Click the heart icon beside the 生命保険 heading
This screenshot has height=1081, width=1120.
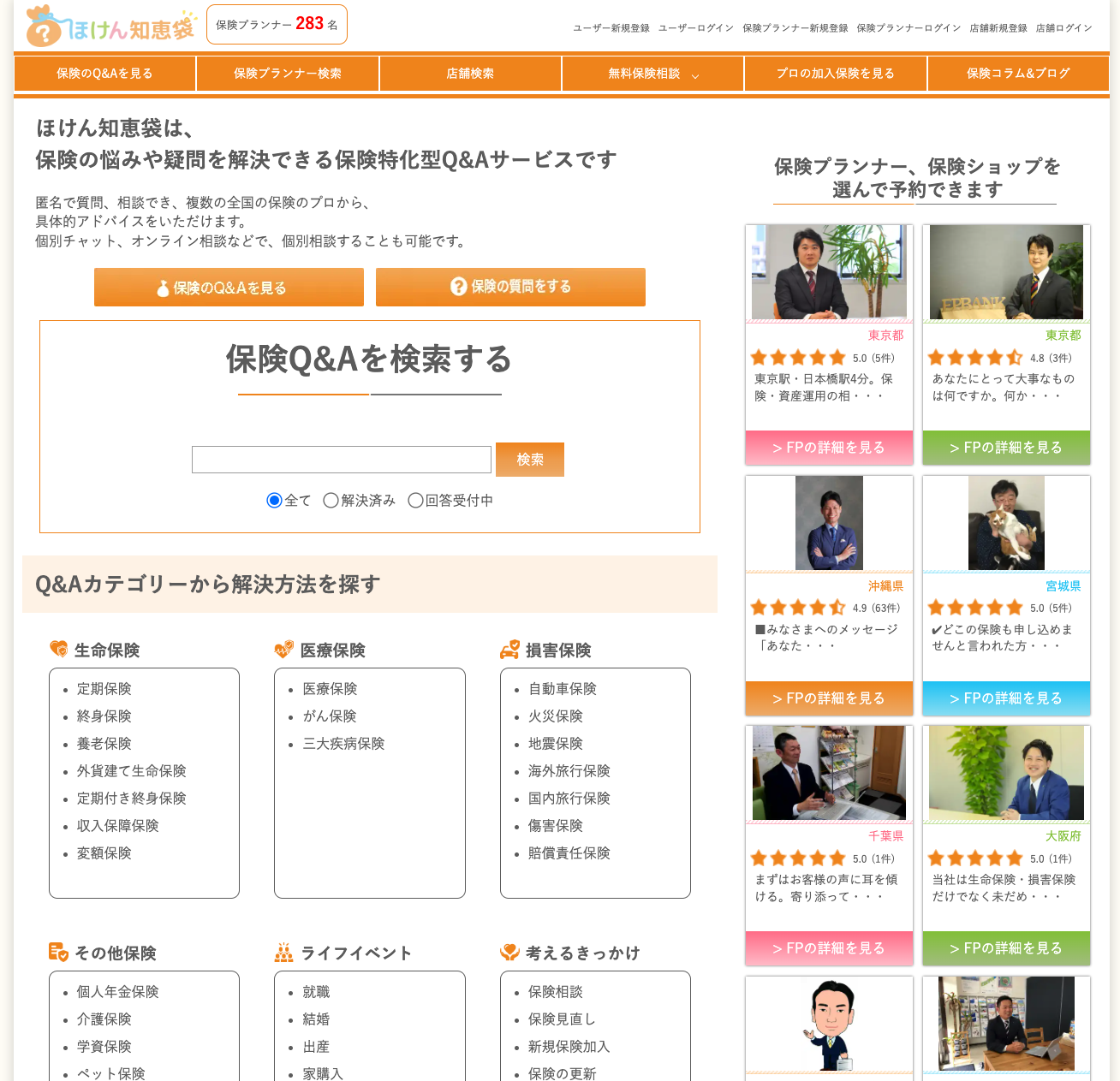pyautogui.click(x=58, y=650)
